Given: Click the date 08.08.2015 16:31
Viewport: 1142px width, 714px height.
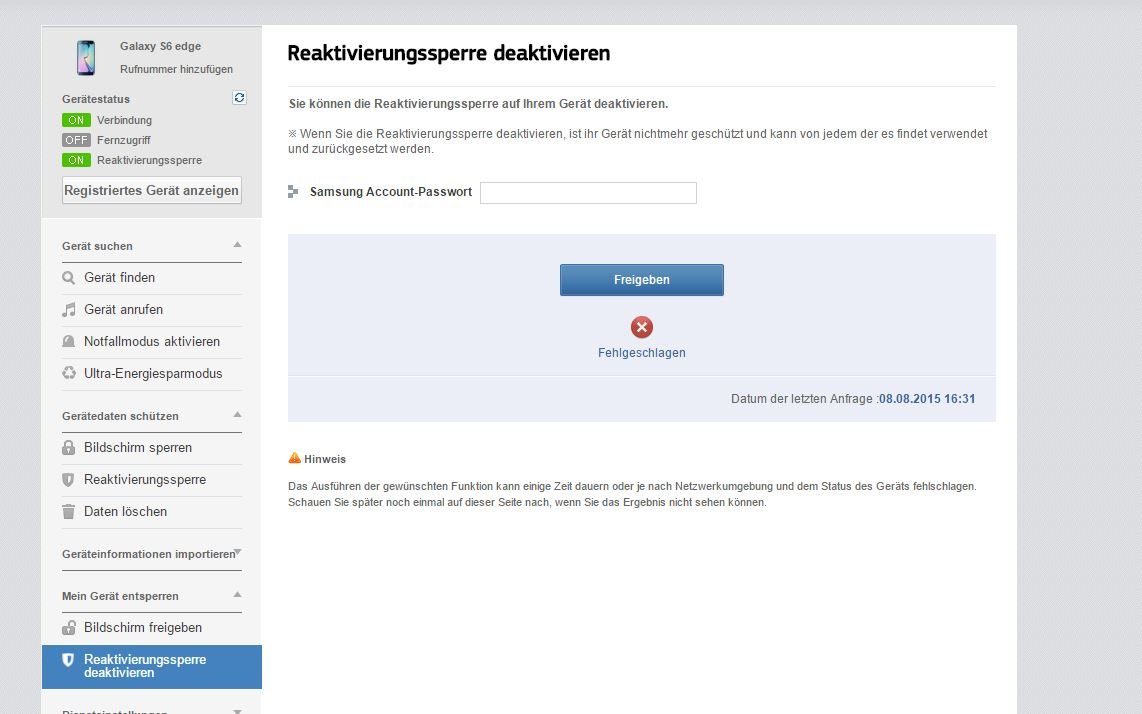Looking at the screenshot, I should [927, 399].
